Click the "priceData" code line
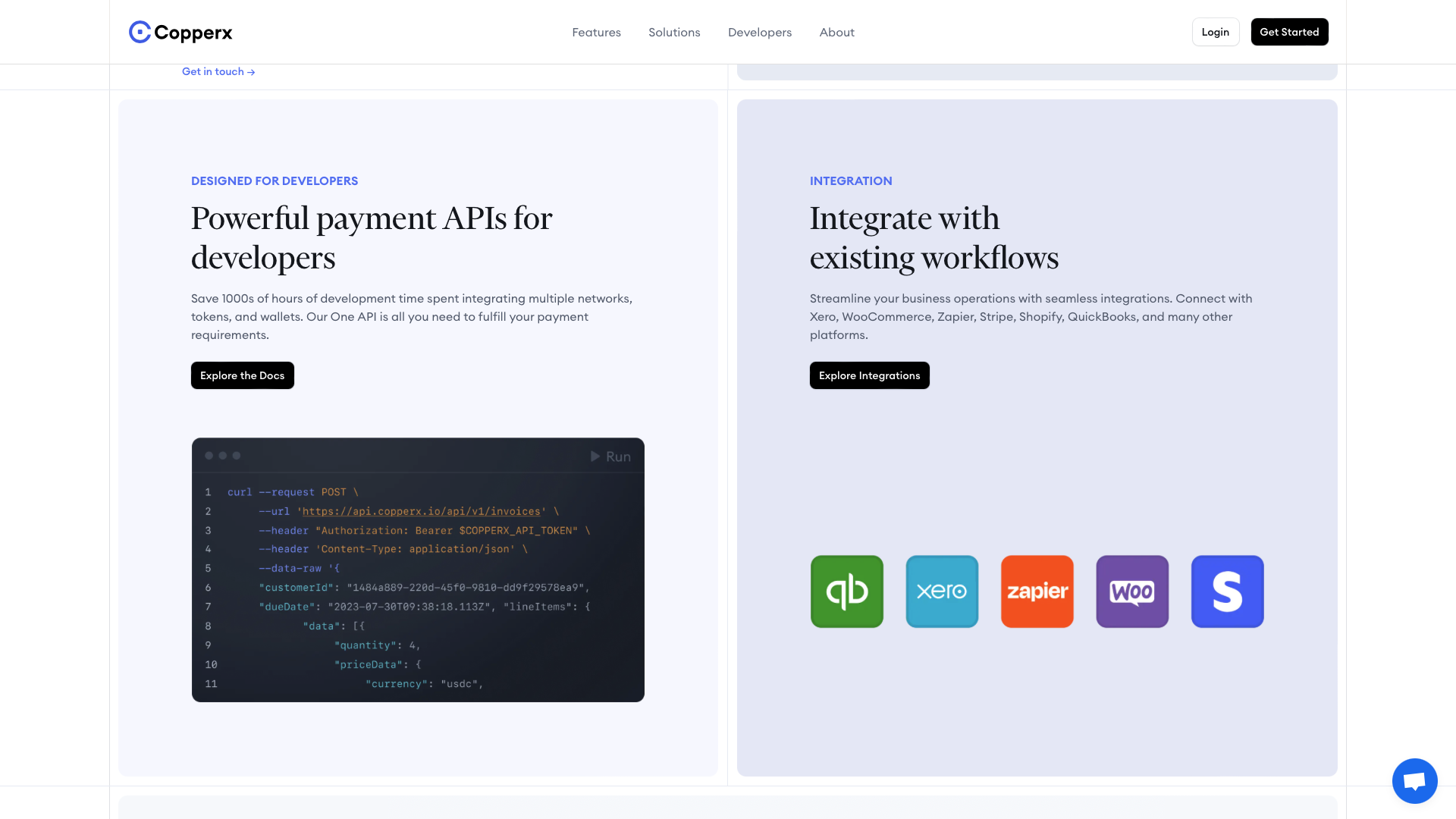1456x819 pixels. click(377, 664)
